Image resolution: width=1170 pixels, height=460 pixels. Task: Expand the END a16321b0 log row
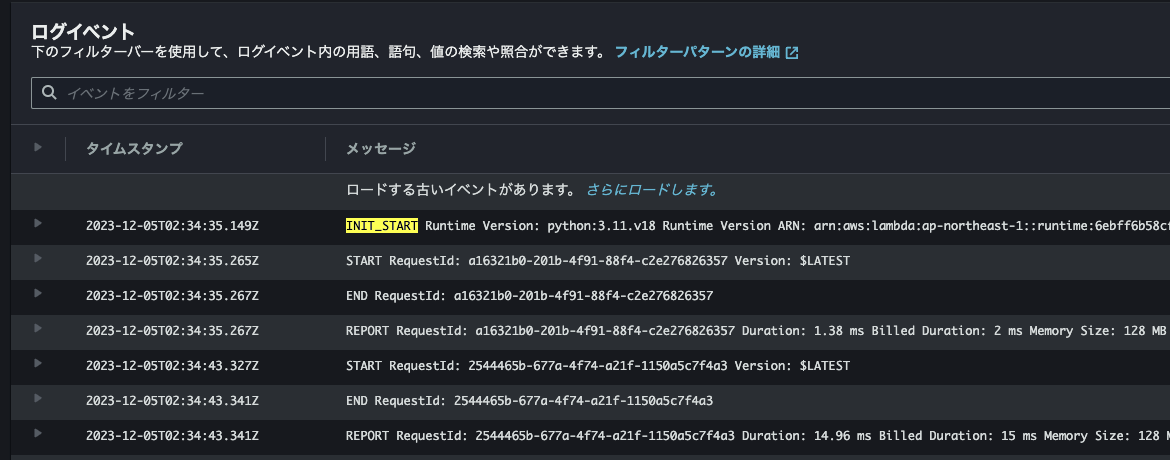click(x=38, y=293)
